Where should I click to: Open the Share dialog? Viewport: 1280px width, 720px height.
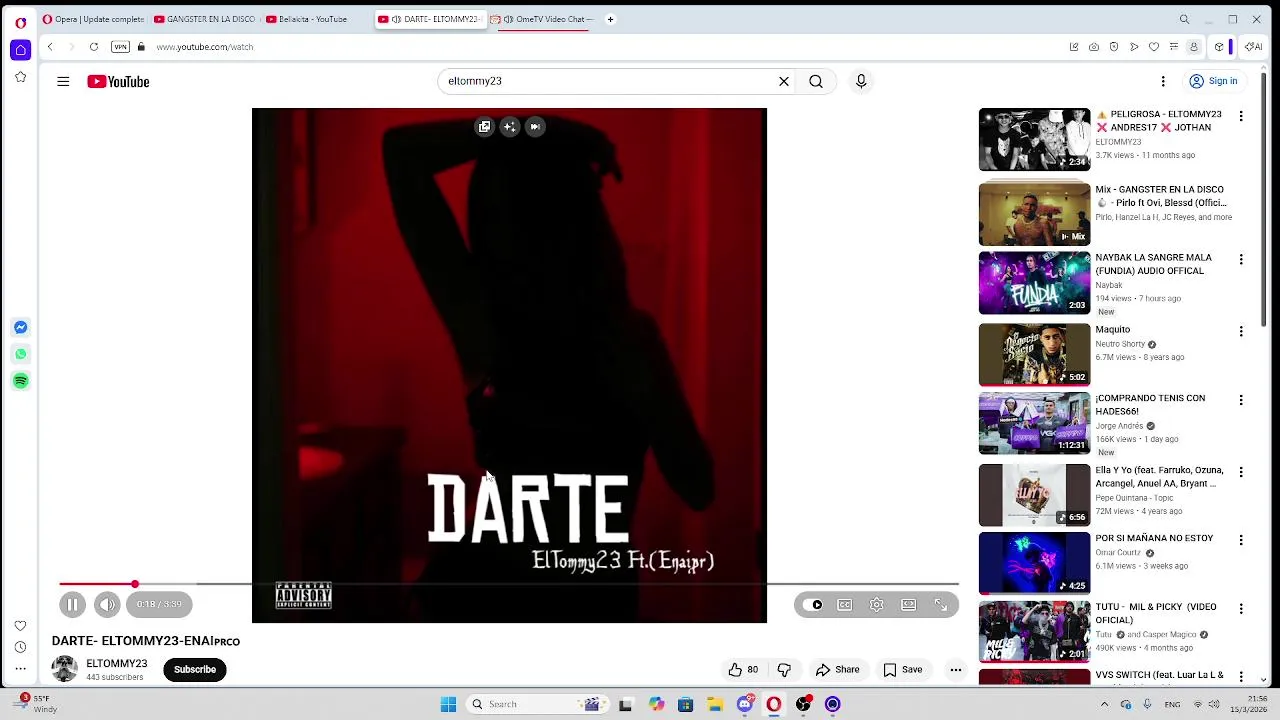click(837, 670)
